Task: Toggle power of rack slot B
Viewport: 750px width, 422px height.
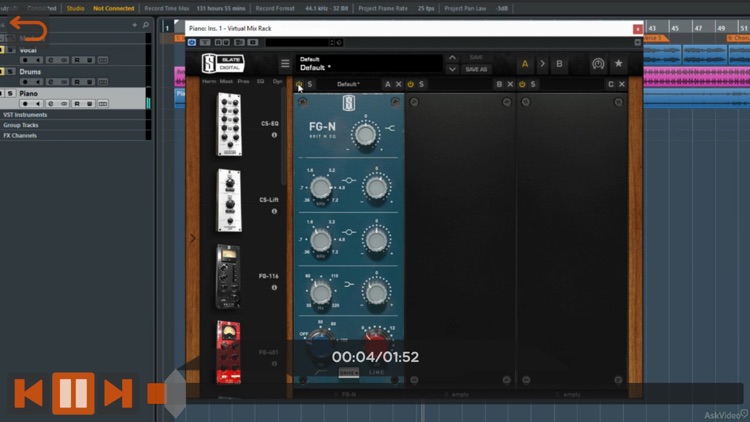Action: click(x=410, y=84)
